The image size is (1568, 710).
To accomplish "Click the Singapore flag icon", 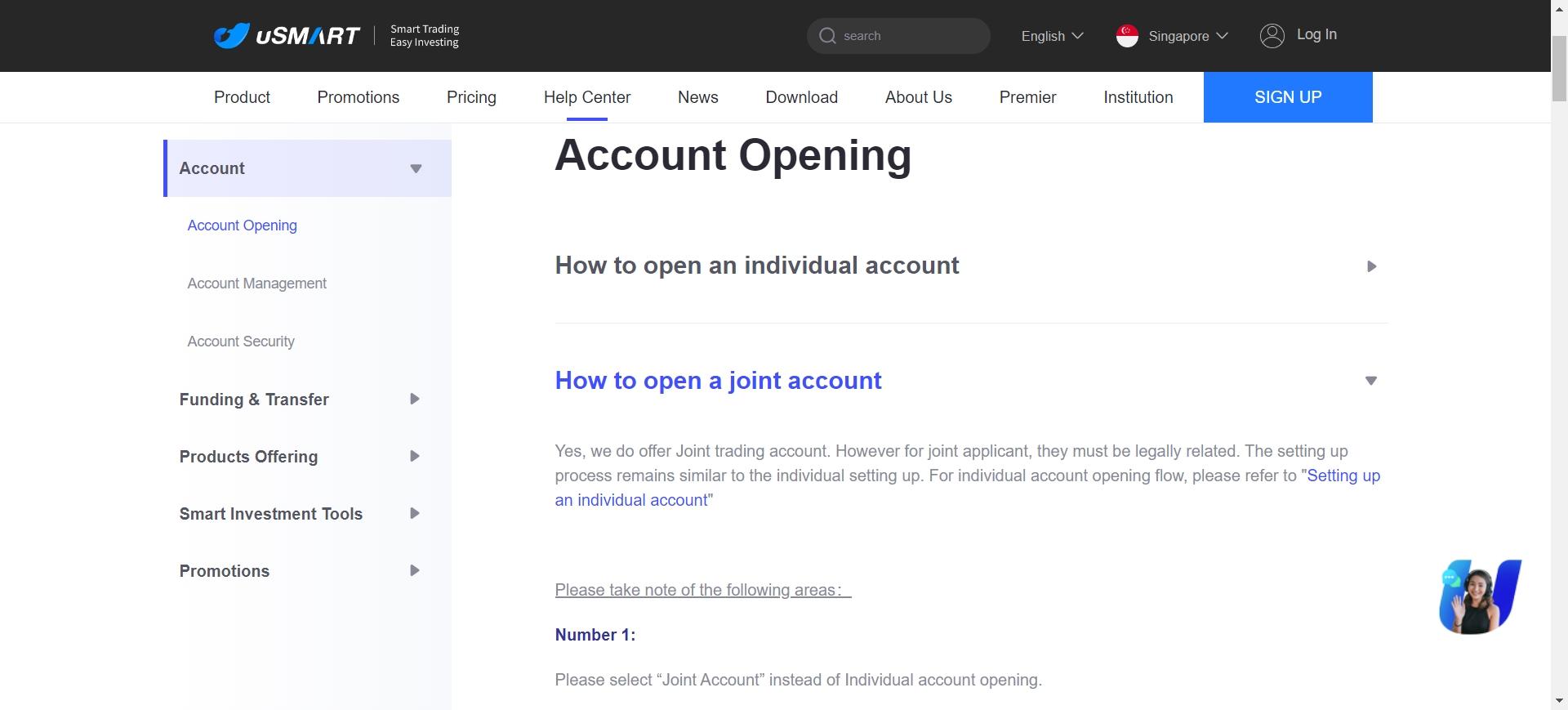I will 1127,36.
